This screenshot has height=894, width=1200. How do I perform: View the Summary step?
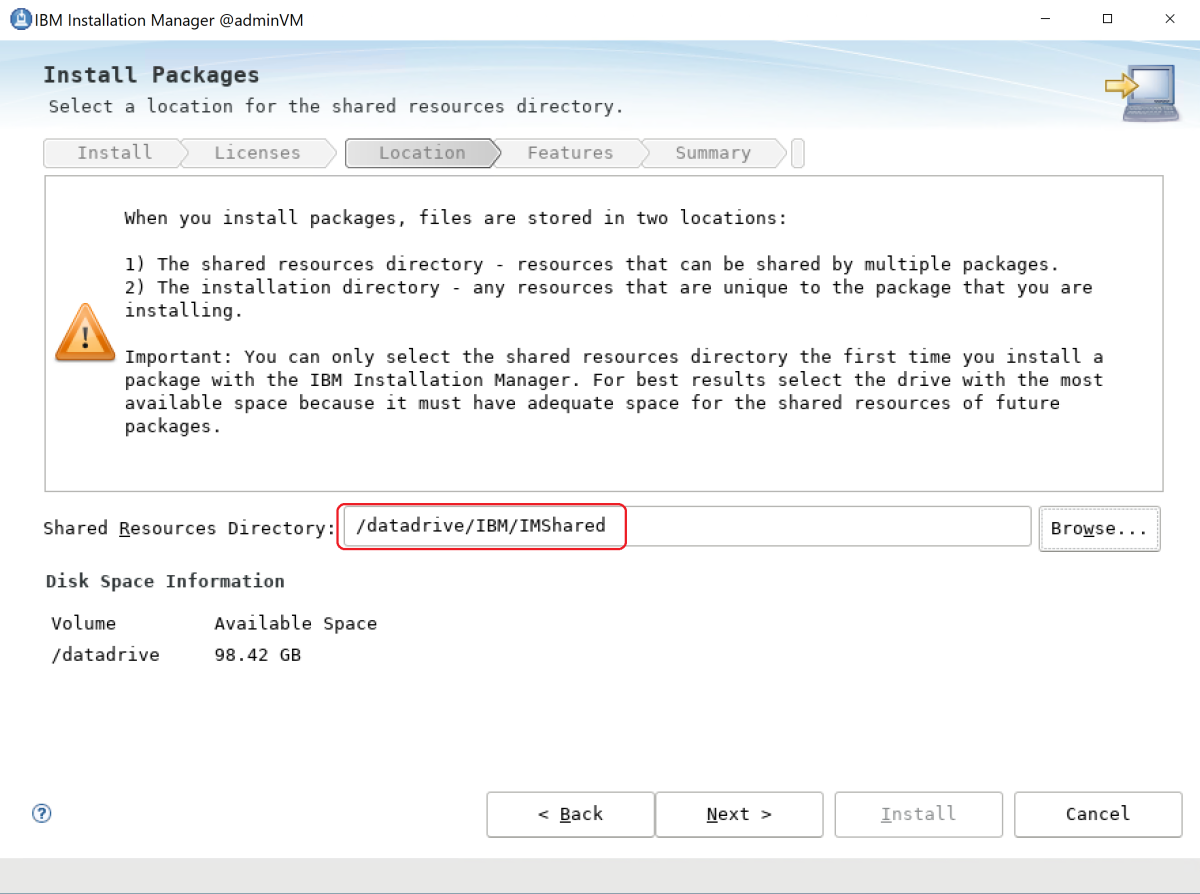711,152
